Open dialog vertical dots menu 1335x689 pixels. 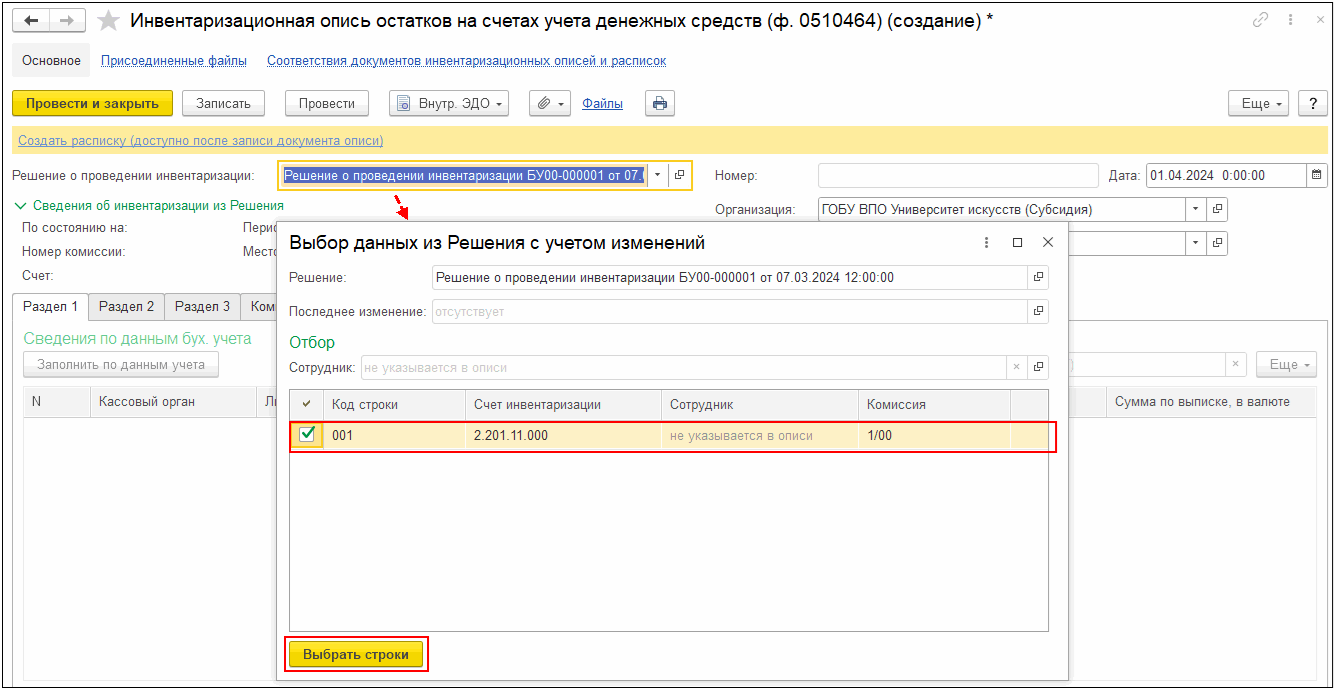[x=987, y=242]
